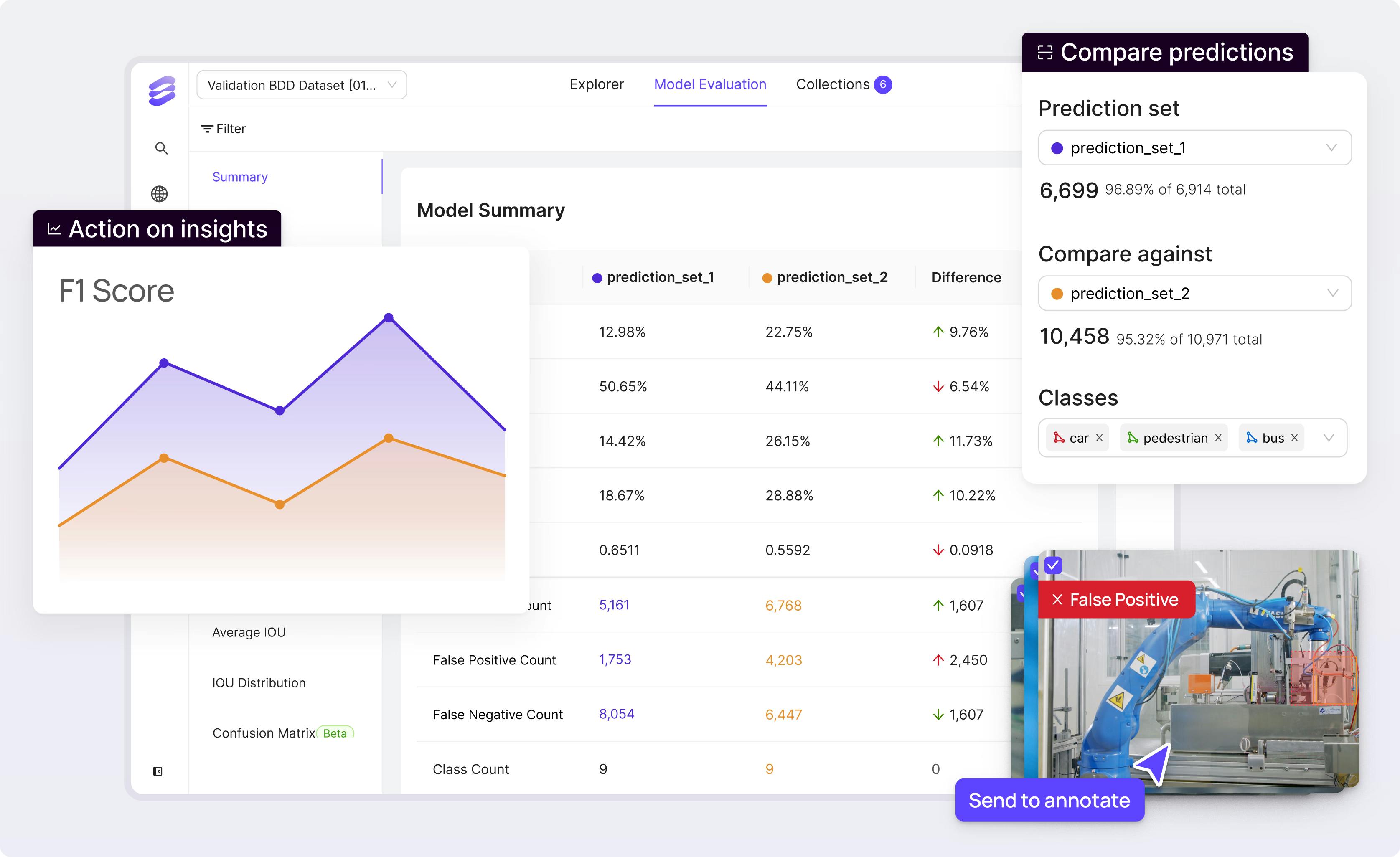Remove the bus class tag

[1294, 438]
